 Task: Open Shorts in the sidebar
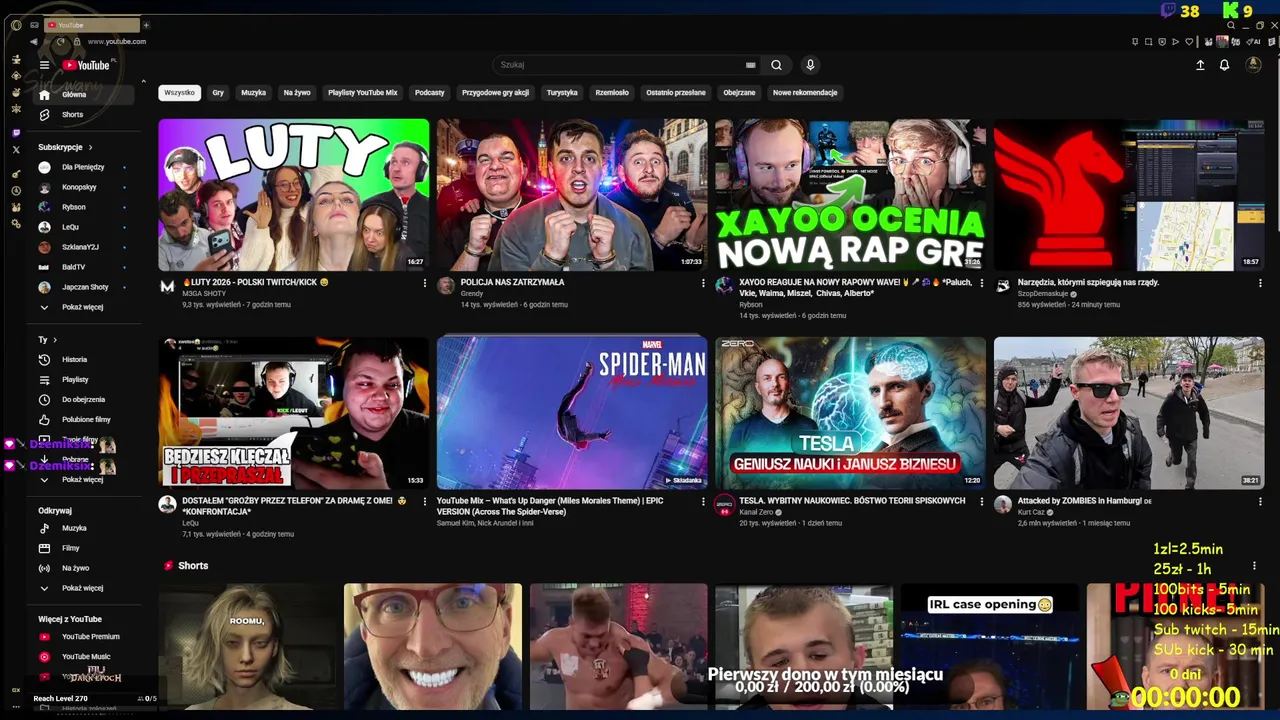84,115
